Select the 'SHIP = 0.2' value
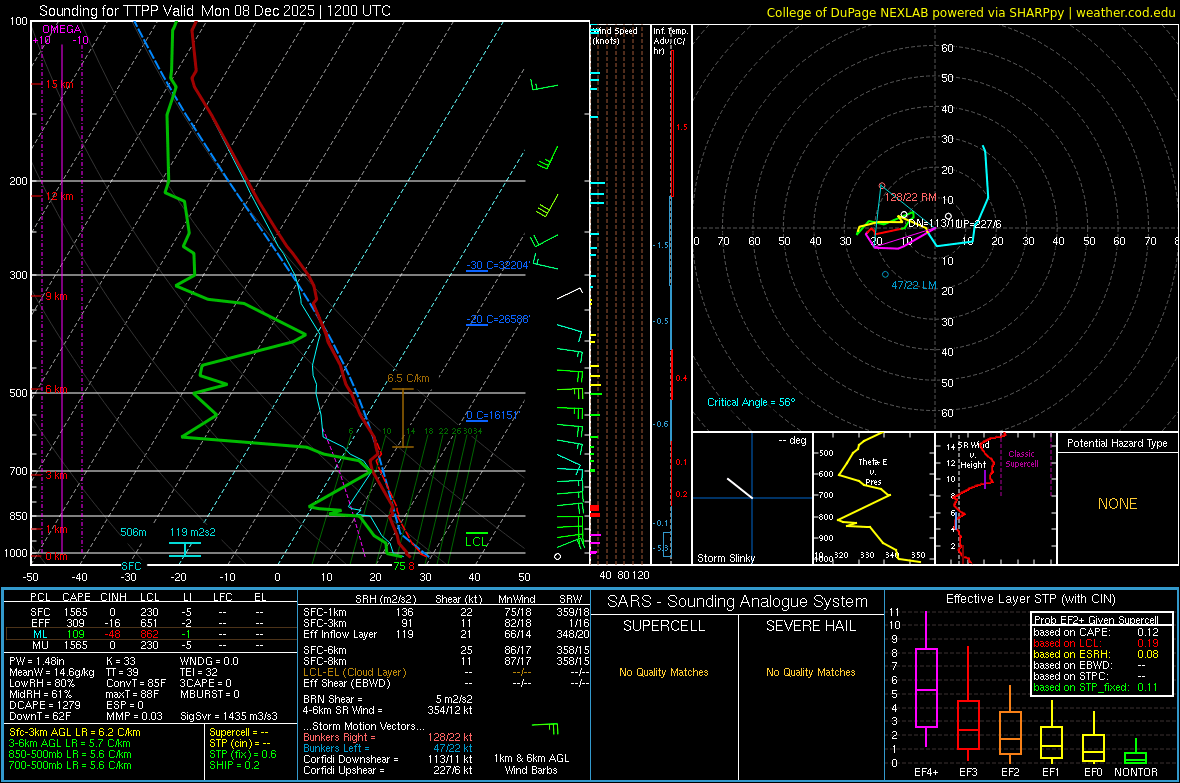The image size is (1180, 783). click(234, 765)
